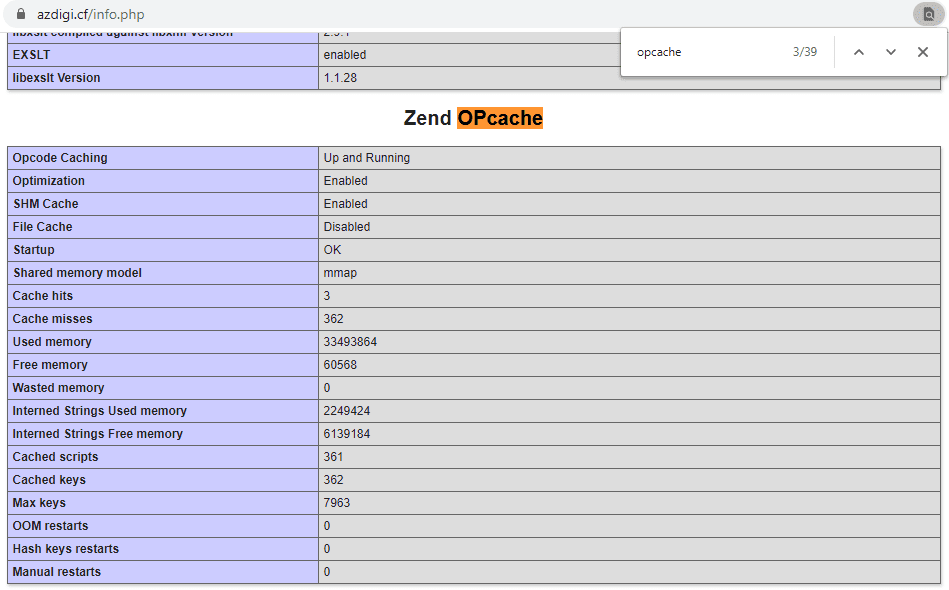The image size is (949, 590).
Task: Go to previous search match arrow
Action: pyautogui.click(x=858, y=52)
